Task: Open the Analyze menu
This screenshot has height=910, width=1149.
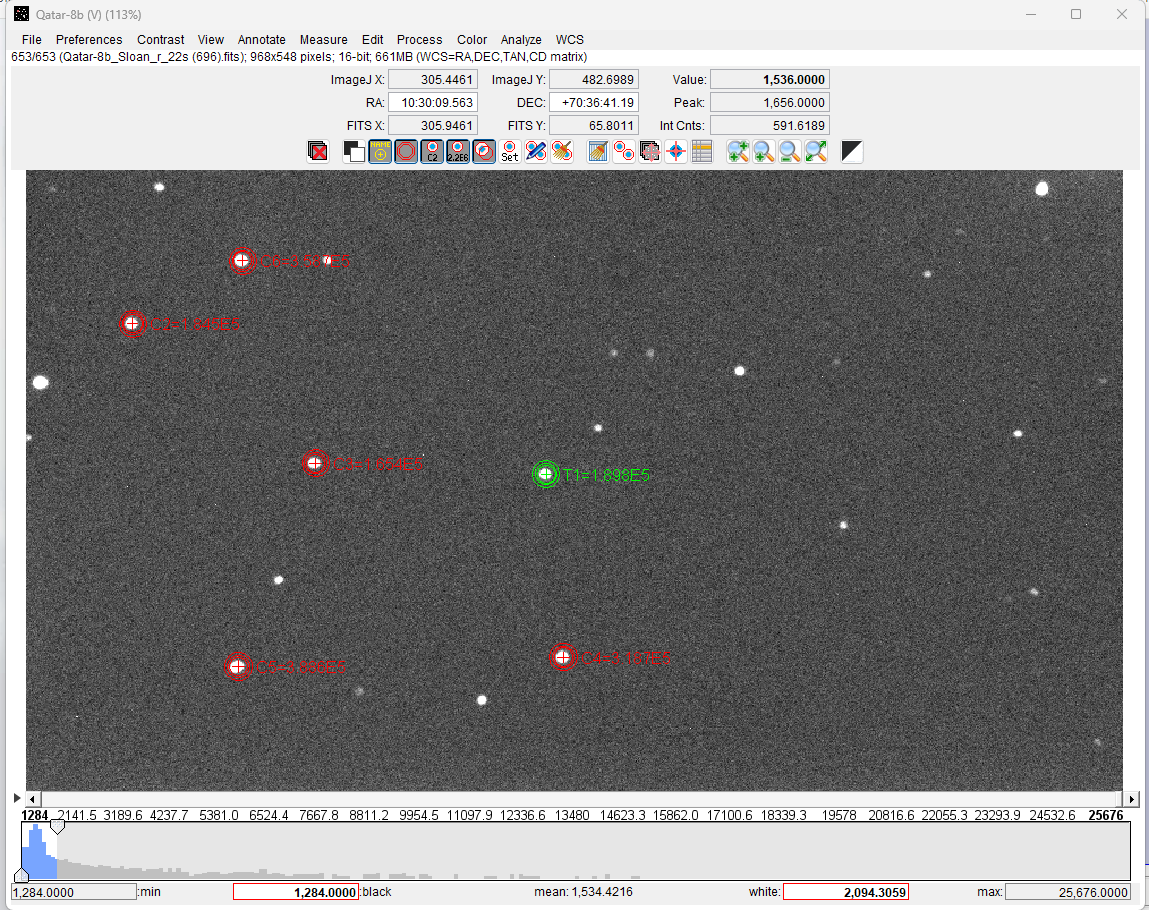Action: tap(521, 40)
